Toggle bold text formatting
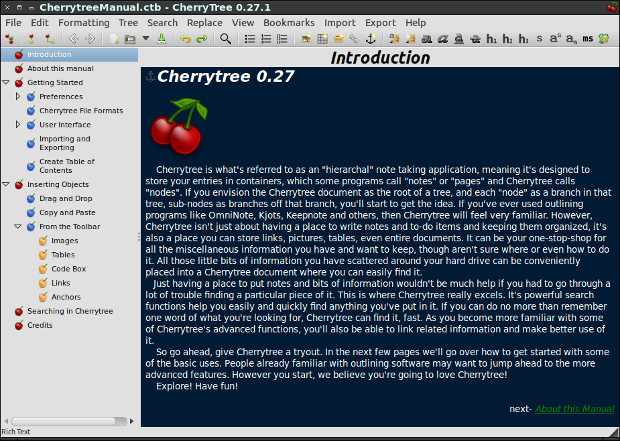The image size is (620, 441). click(427, 39)
